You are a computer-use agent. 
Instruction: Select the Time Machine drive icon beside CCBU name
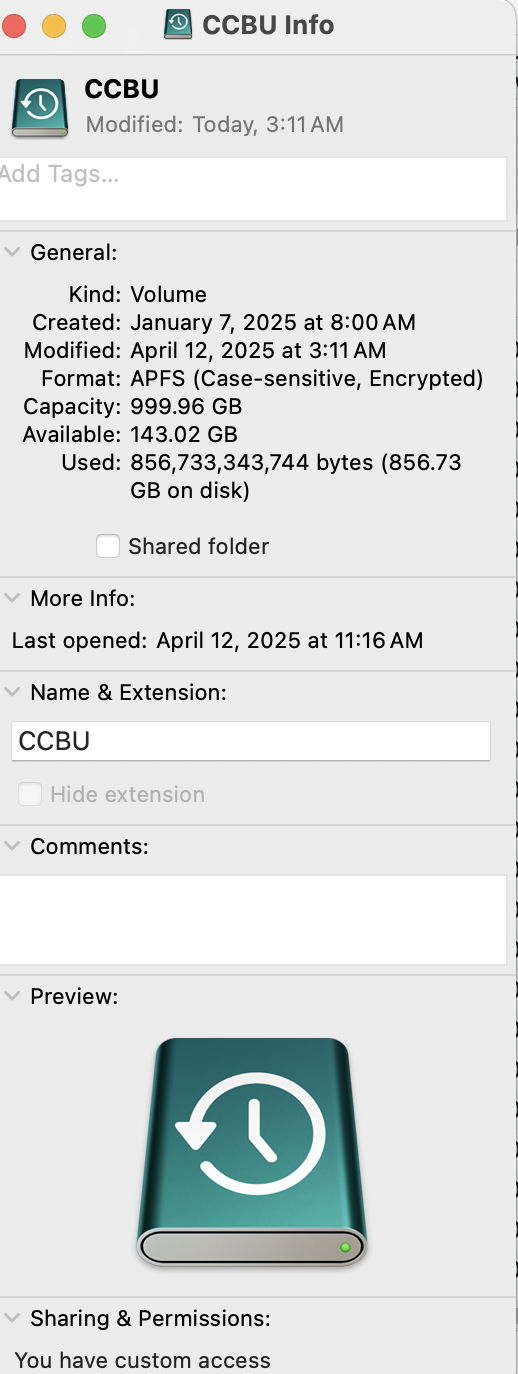[x=40, y=108]
